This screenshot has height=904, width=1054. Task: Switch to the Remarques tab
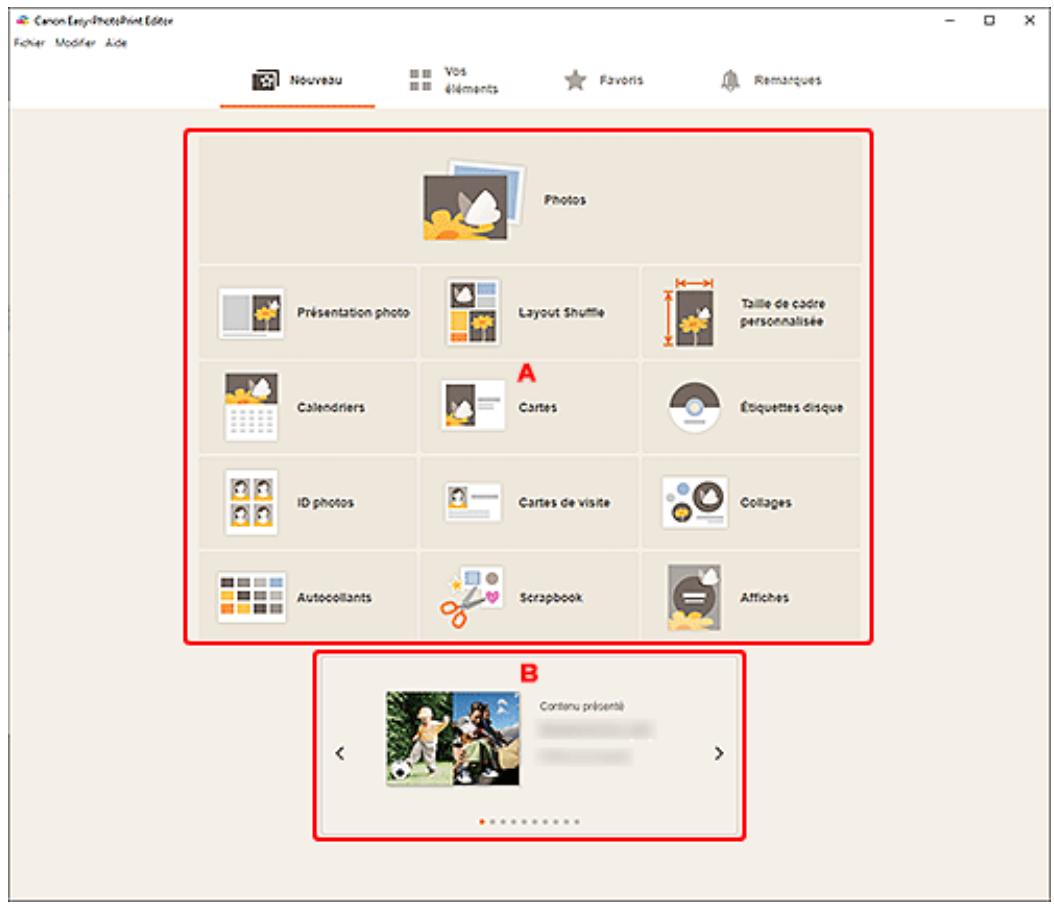pos(771,81)
